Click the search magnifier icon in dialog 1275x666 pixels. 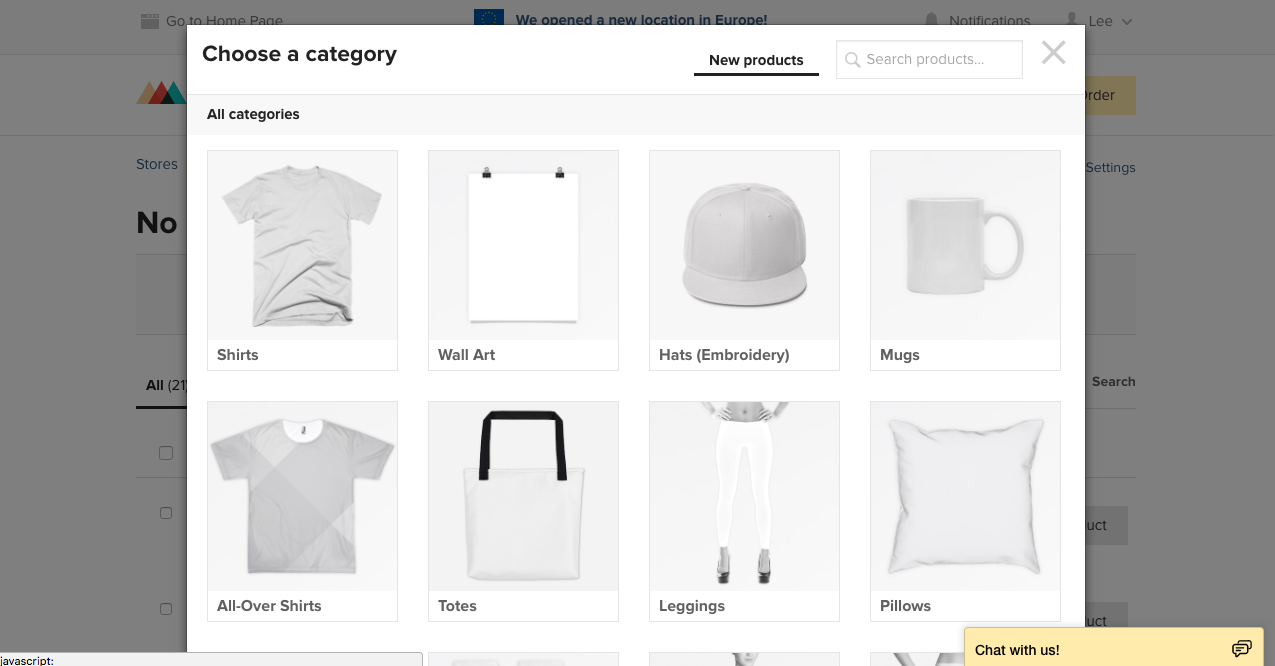point(853,60)
